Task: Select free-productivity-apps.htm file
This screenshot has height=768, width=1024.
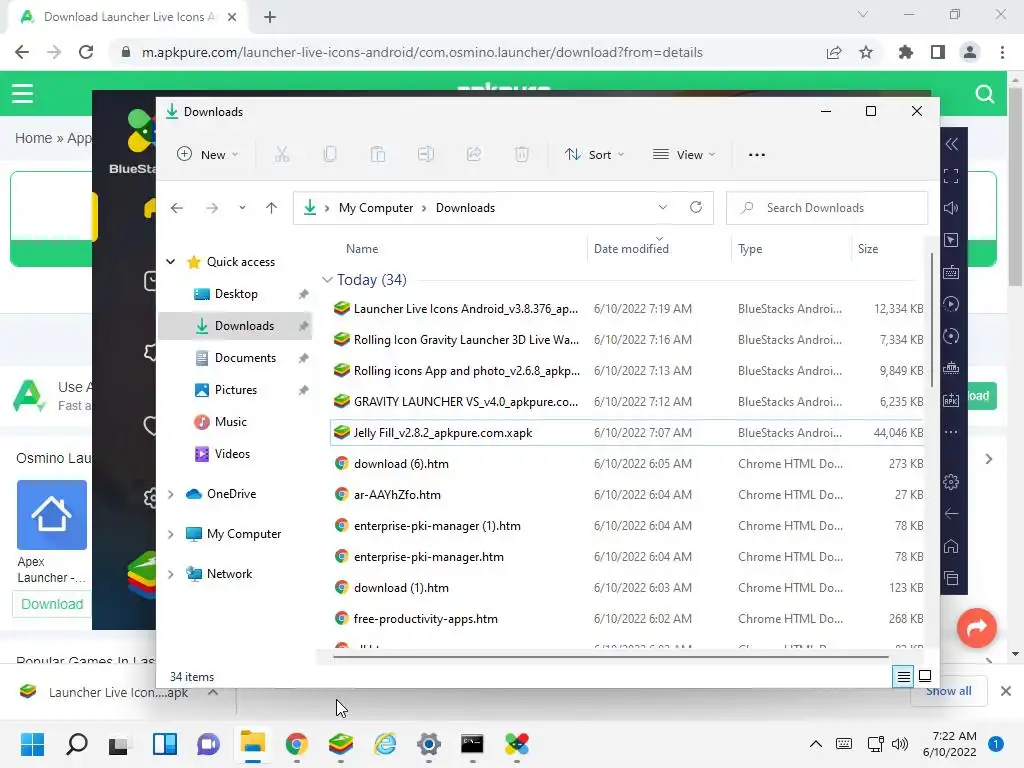Action: pos(626,619)
